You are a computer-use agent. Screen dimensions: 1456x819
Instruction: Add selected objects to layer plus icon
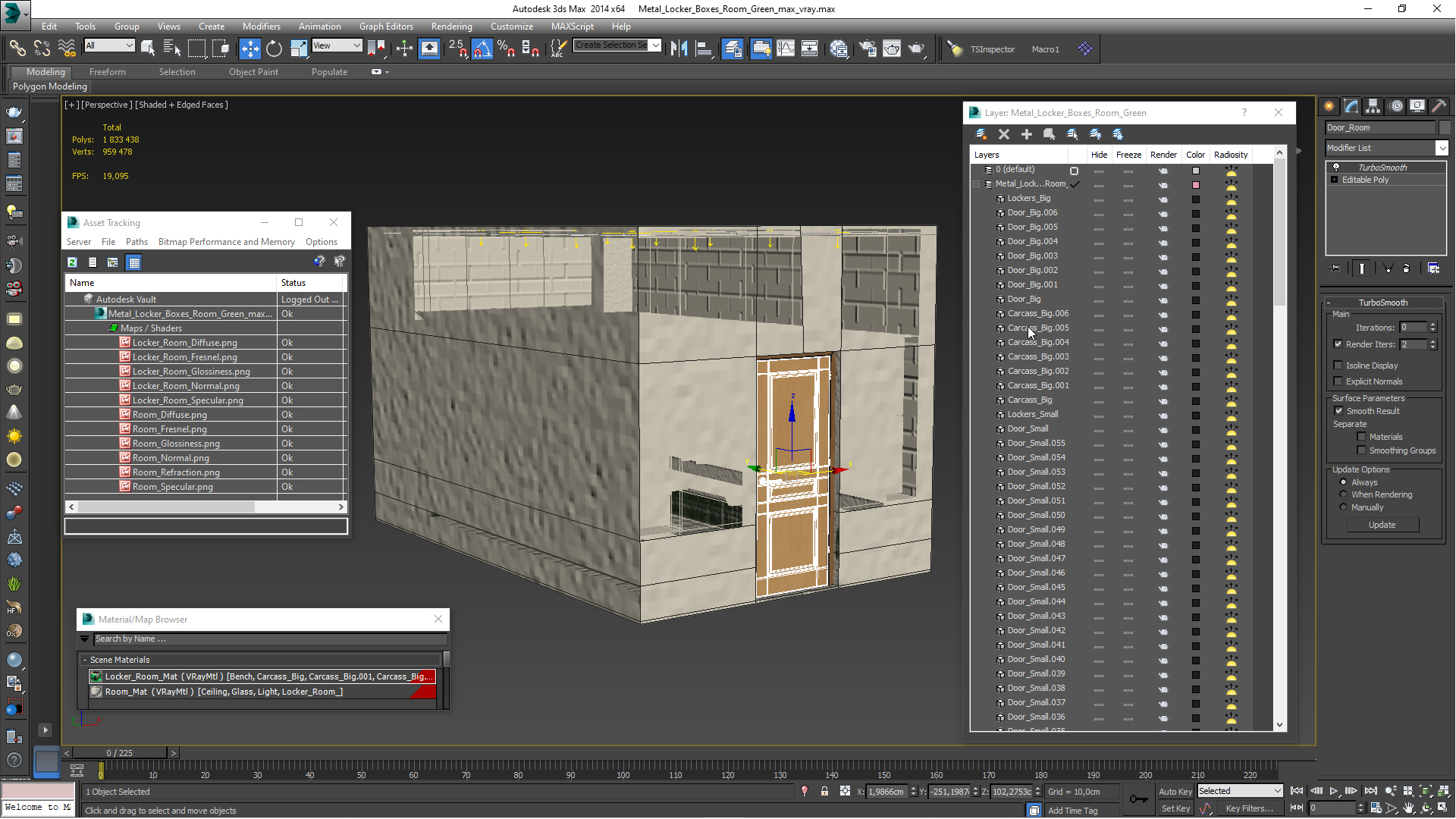tap(1027, 134)
